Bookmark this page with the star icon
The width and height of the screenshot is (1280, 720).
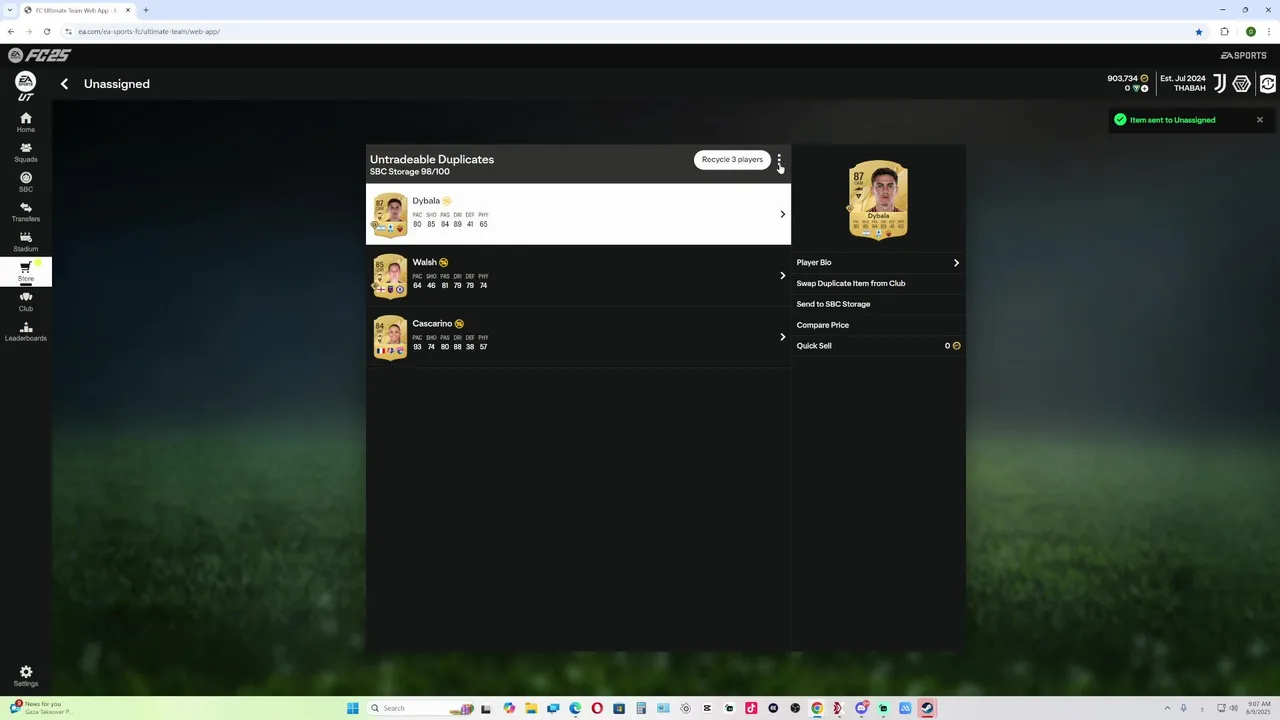tap(1198, 31)
